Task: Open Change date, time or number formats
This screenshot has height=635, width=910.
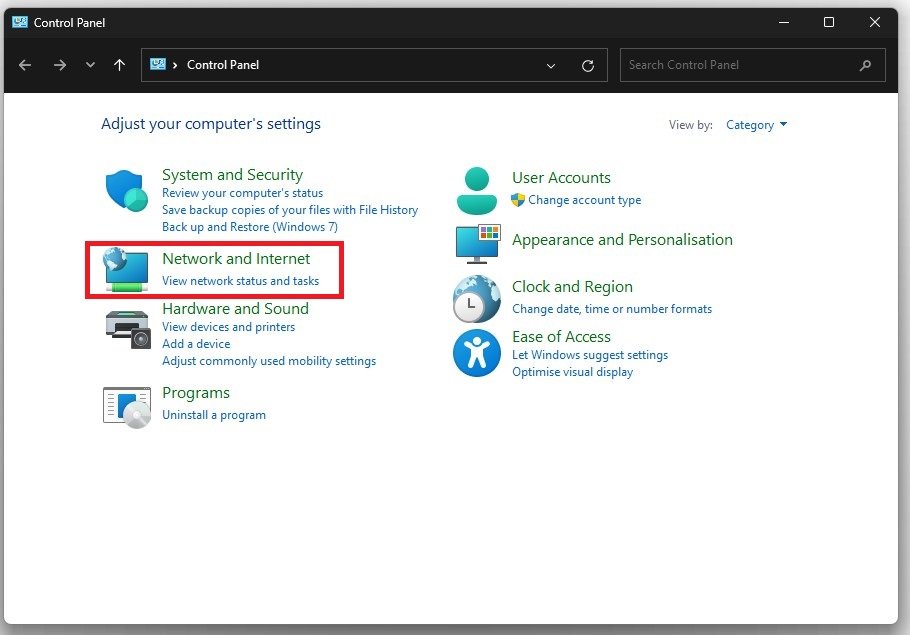Action: [612, 309]
